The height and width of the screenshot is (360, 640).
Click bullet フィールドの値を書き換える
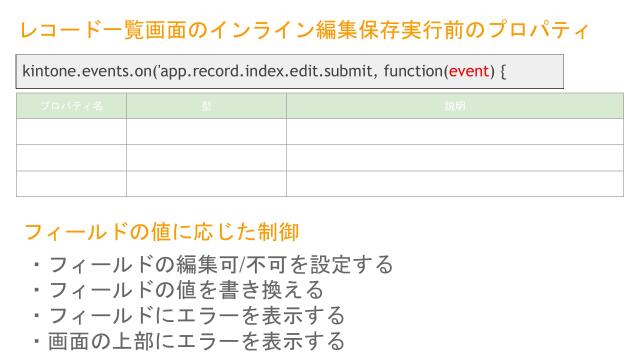178,290
